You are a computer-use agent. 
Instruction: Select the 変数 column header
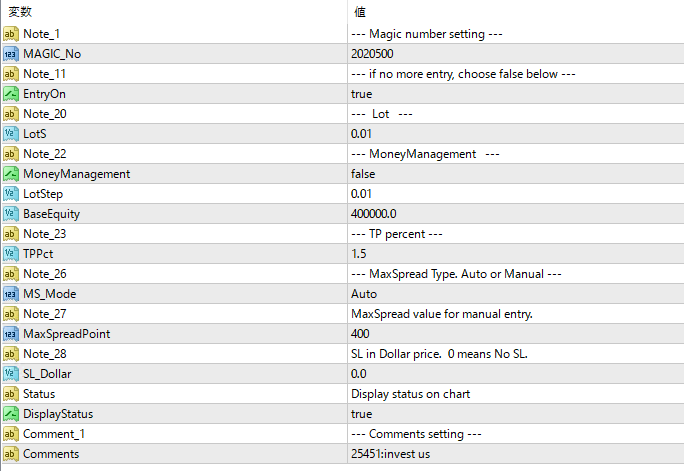(20, 12)
